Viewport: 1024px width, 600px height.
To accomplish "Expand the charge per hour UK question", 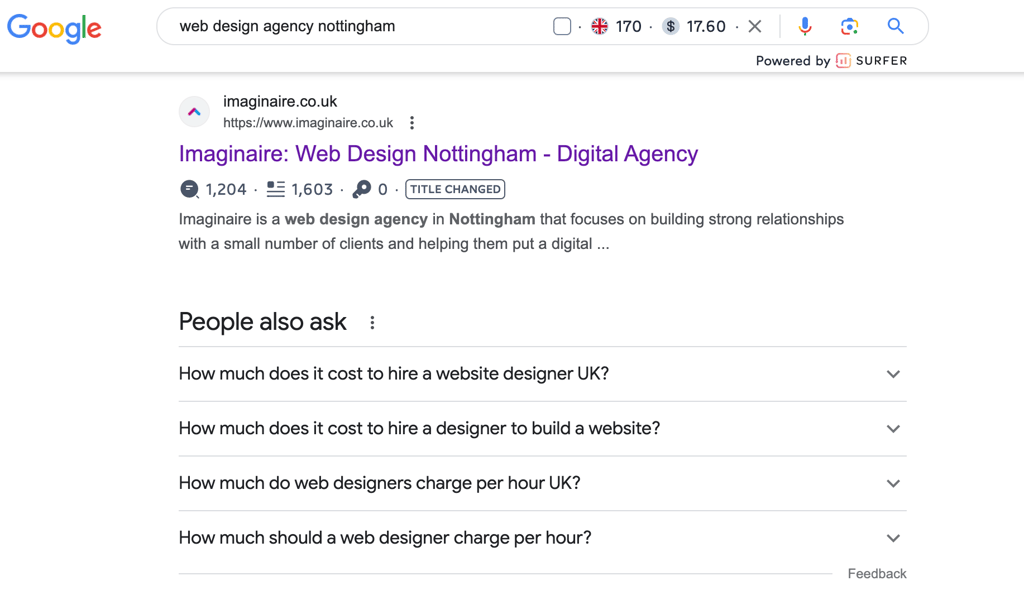I will 543,484.
